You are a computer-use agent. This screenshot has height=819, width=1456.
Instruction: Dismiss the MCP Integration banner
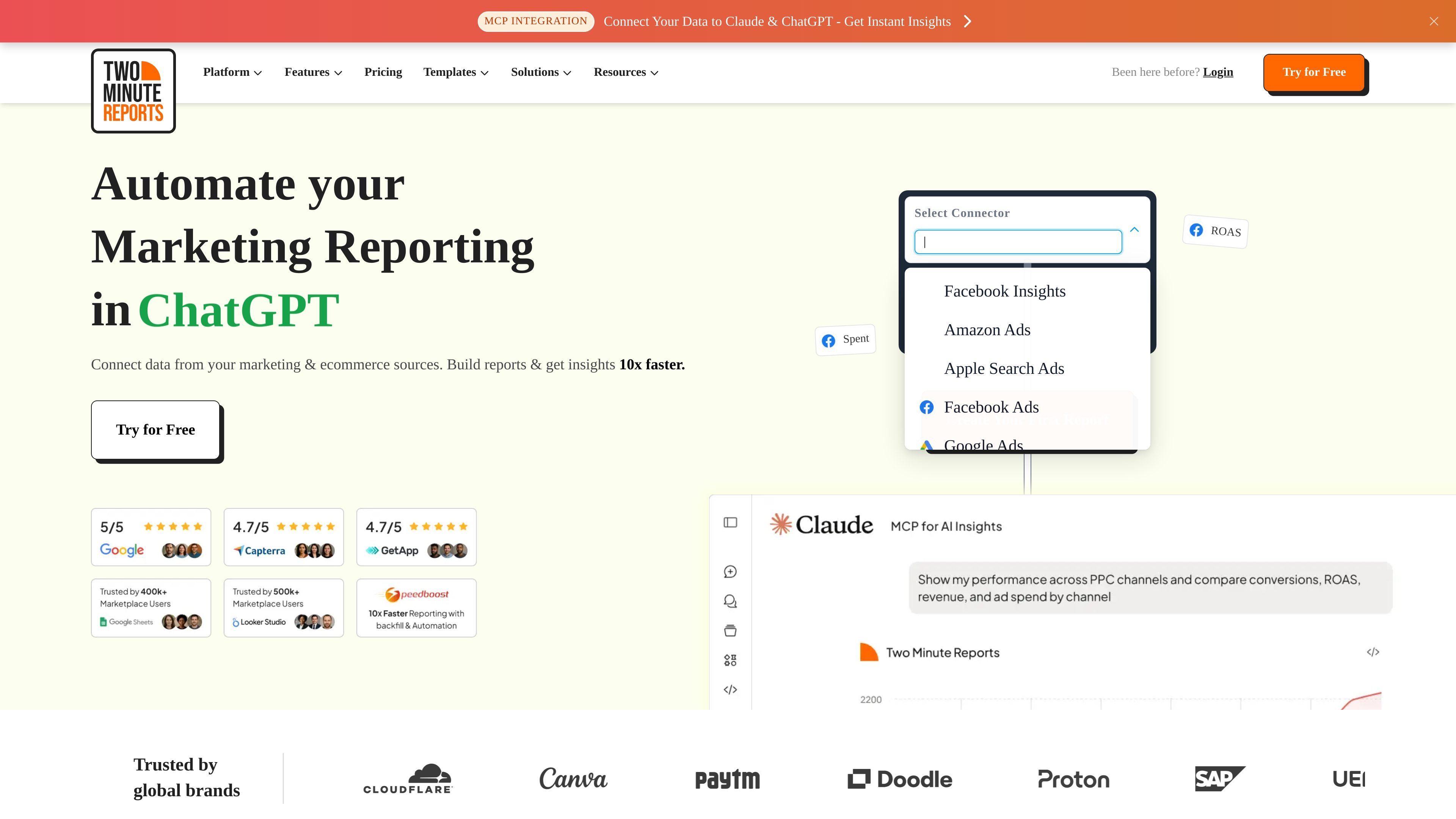(1434, 22)
